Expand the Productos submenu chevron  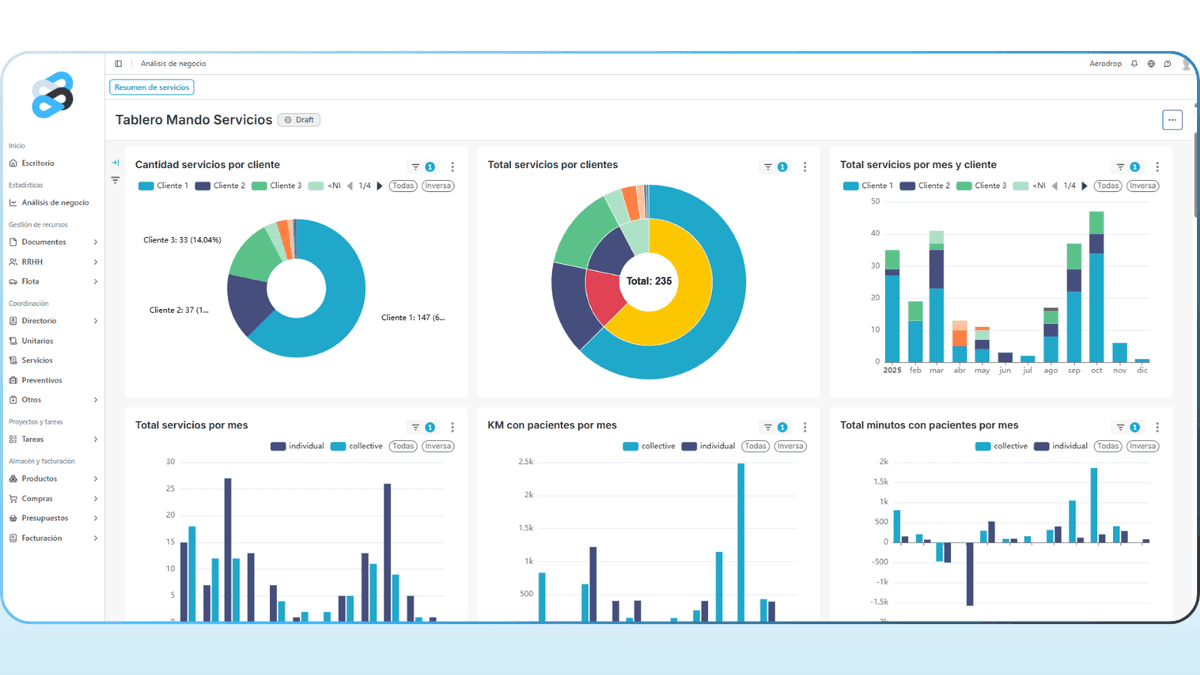point(96,479)
